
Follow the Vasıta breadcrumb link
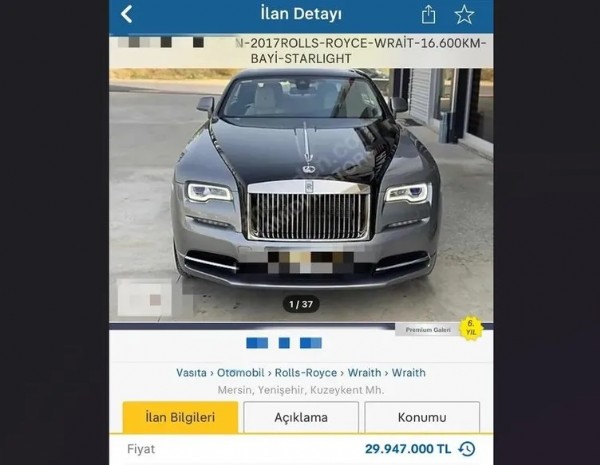(x=191, y=373)
